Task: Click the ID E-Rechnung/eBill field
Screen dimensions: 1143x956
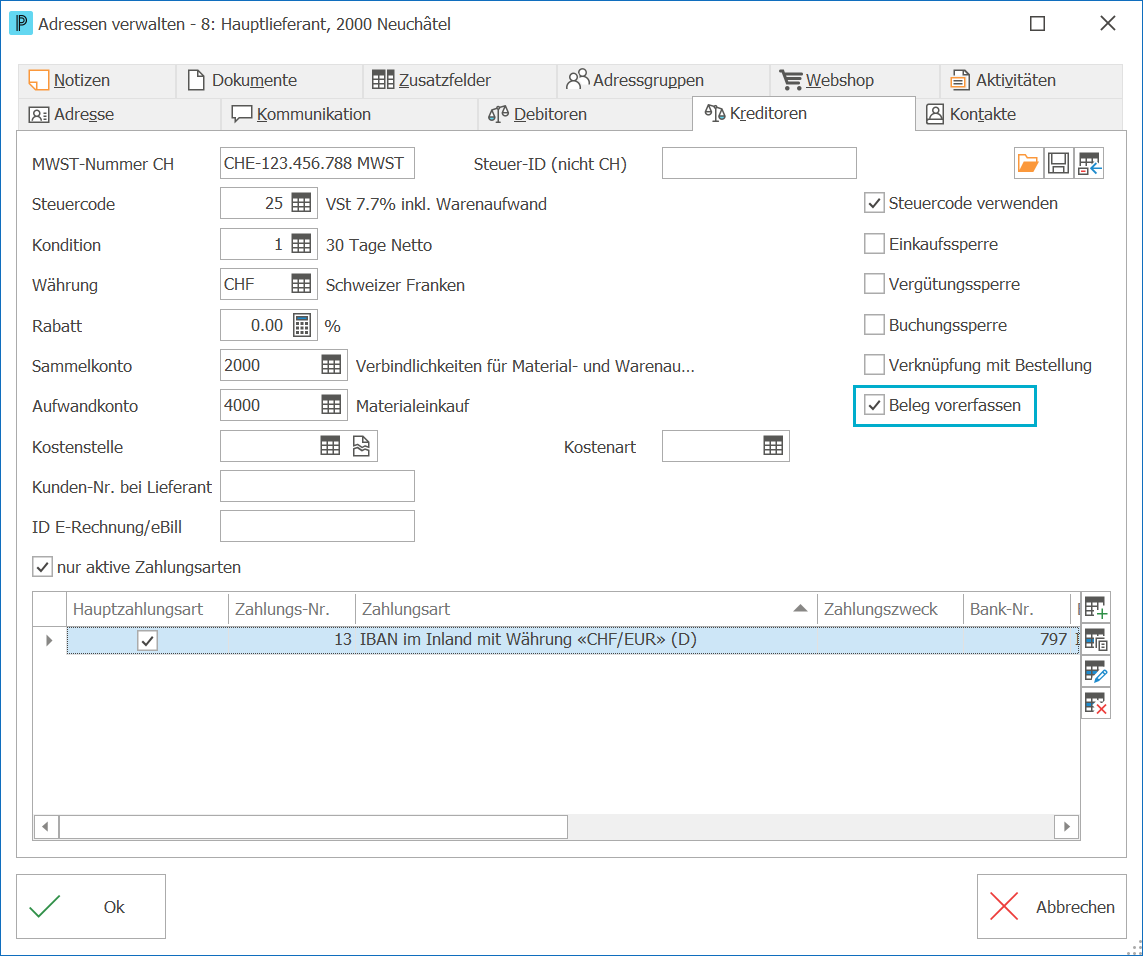Action: click(x=317, y=526)
